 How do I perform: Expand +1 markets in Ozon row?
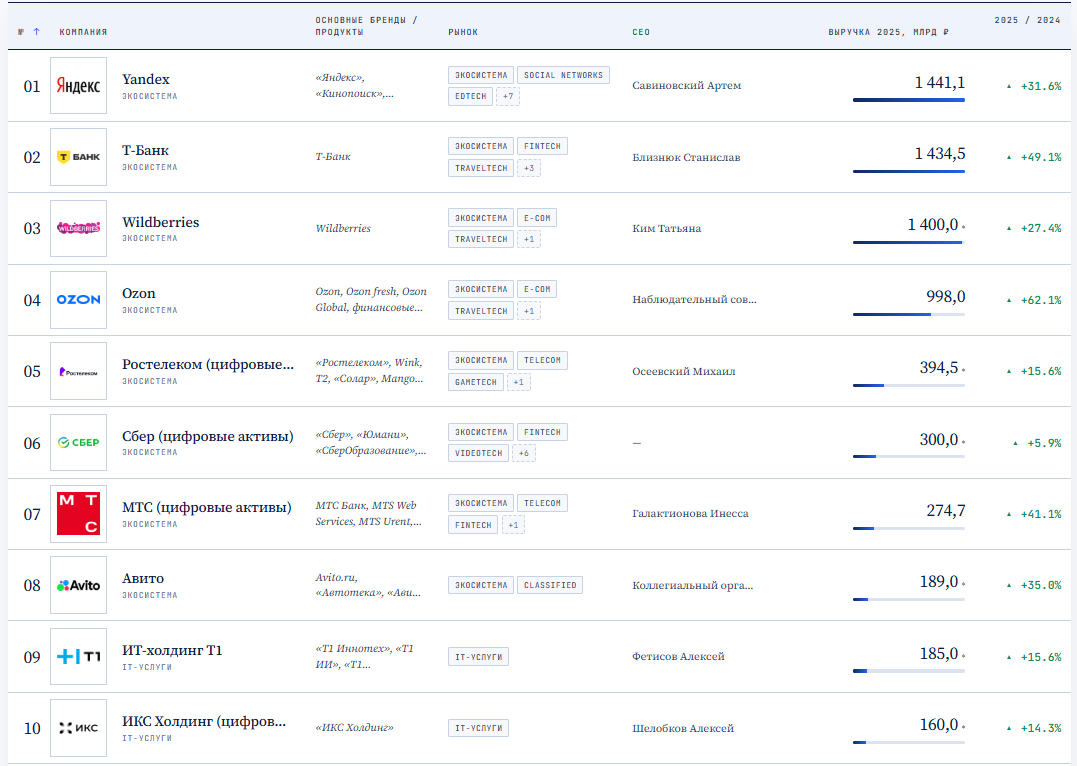click(x=529, y=311)
